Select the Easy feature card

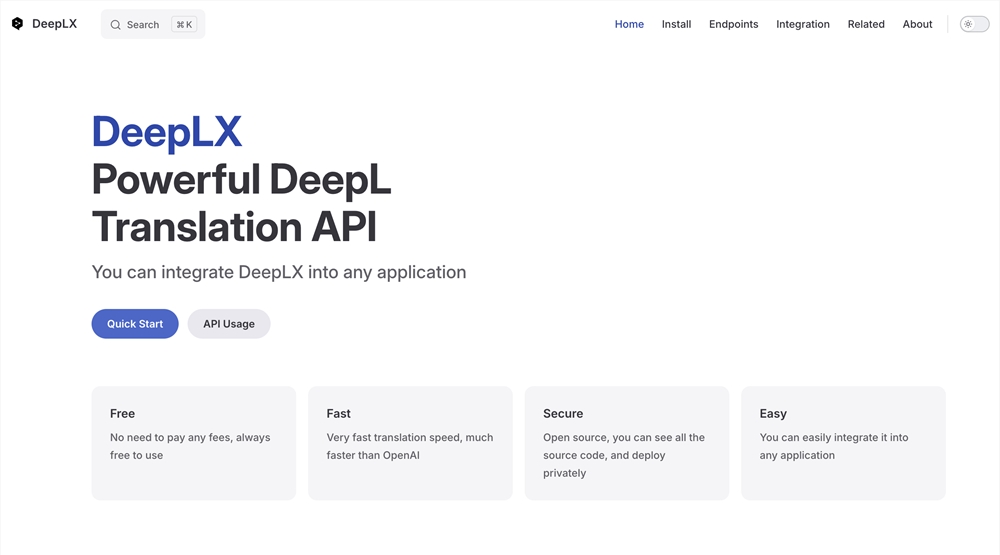[843, 443]
